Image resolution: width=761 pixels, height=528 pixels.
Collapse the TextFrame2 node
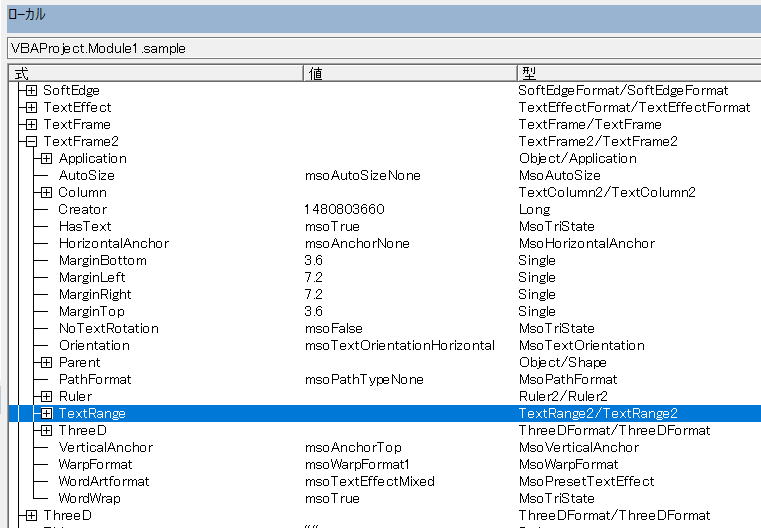tap(31, 141)
